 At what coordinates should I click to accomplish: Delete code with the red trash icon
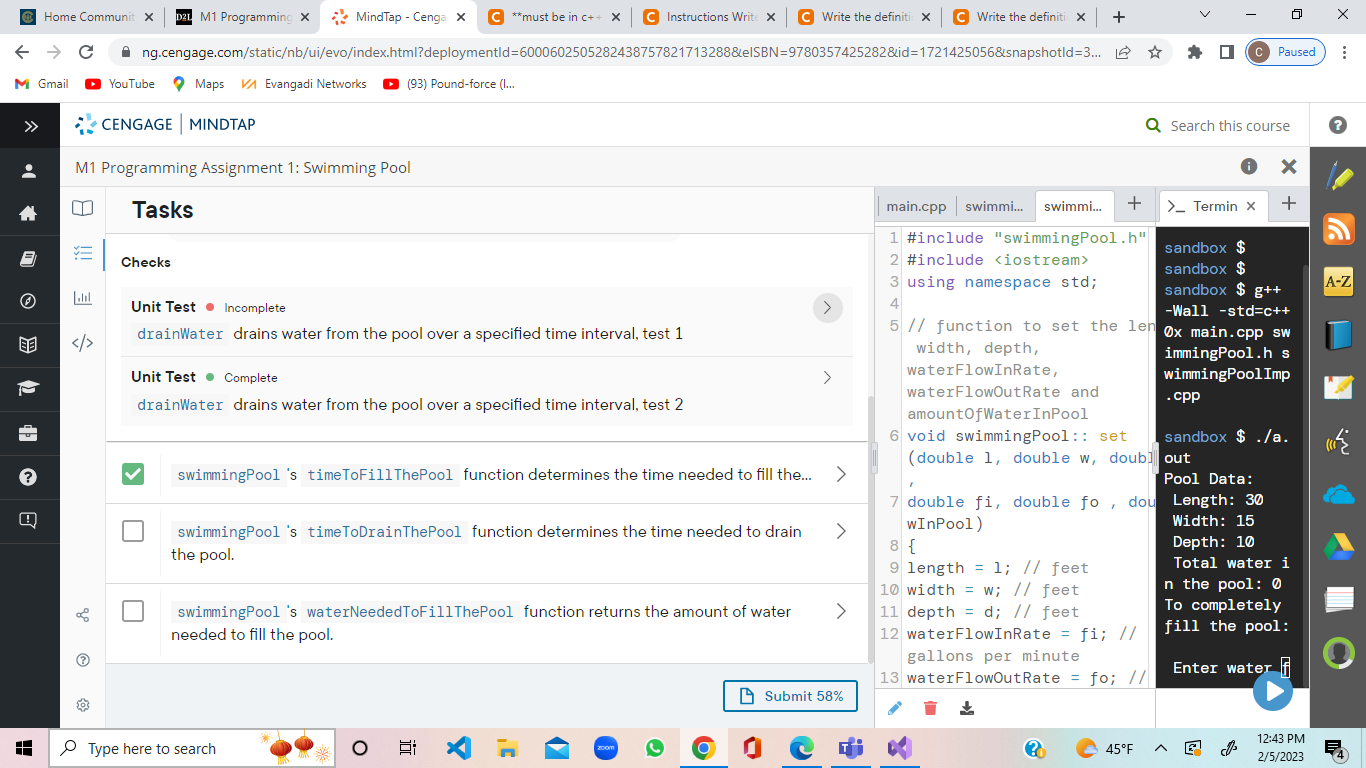(x=930, y=707)
